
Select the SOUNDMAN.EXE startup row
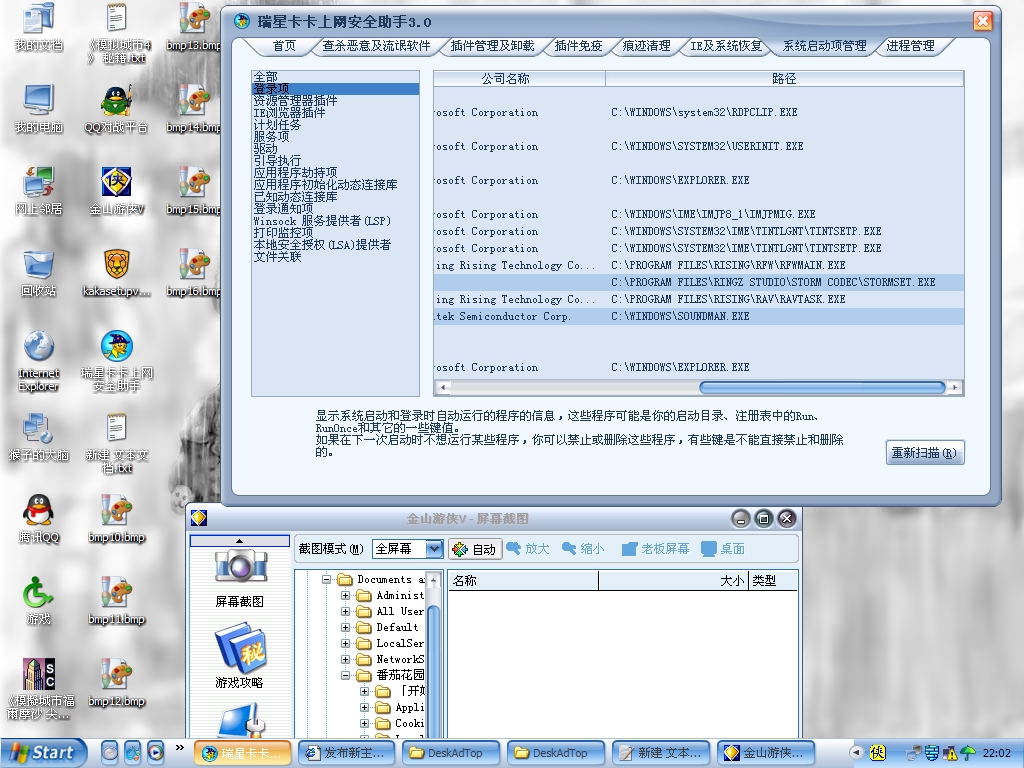click(698, 316)
